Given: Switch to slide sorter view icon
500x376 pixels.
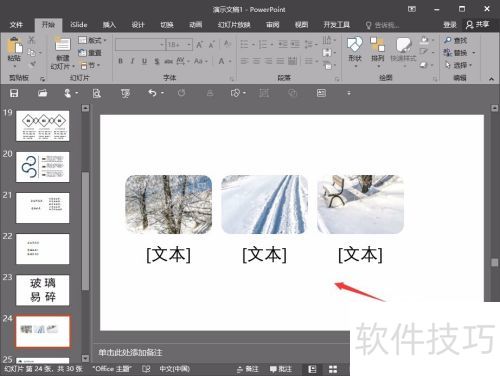Looking at the screenshot, I should tap(333, 369).
